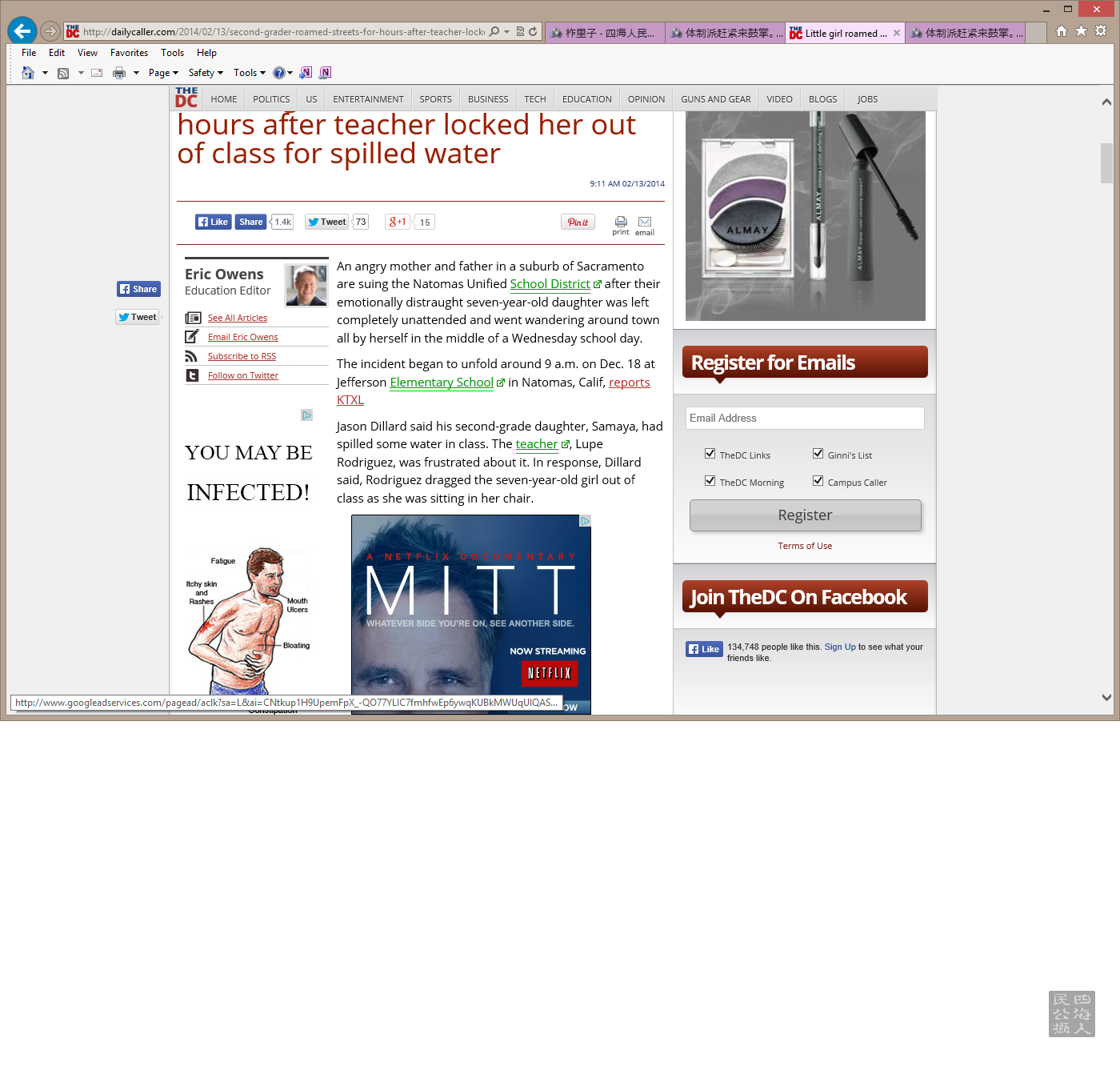The height and width of the screenshot is (1074, 1120).
Task: Open the Favorites menu
Action: point(129,53)
